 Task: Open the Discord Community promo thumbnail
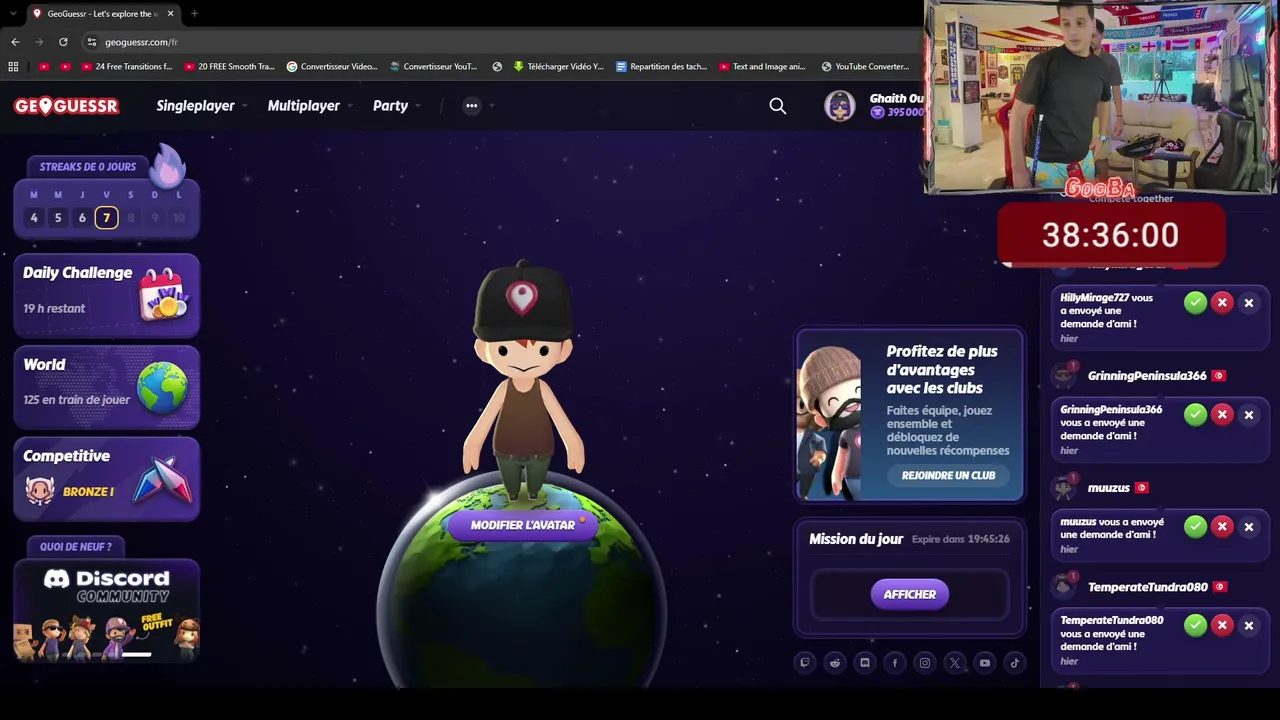pos(106,610)
